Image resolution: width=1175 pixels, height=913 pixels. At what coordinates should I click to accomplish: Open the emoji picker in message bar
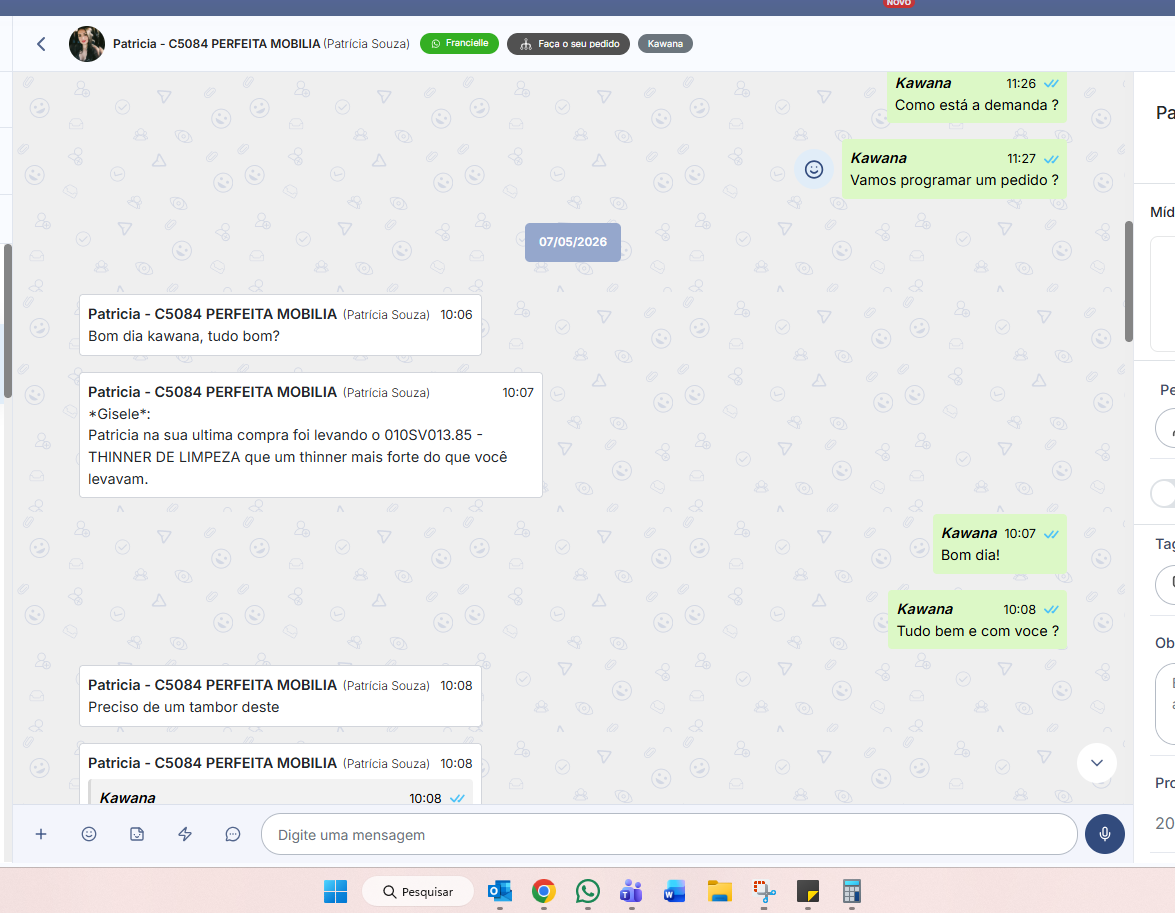88,834
